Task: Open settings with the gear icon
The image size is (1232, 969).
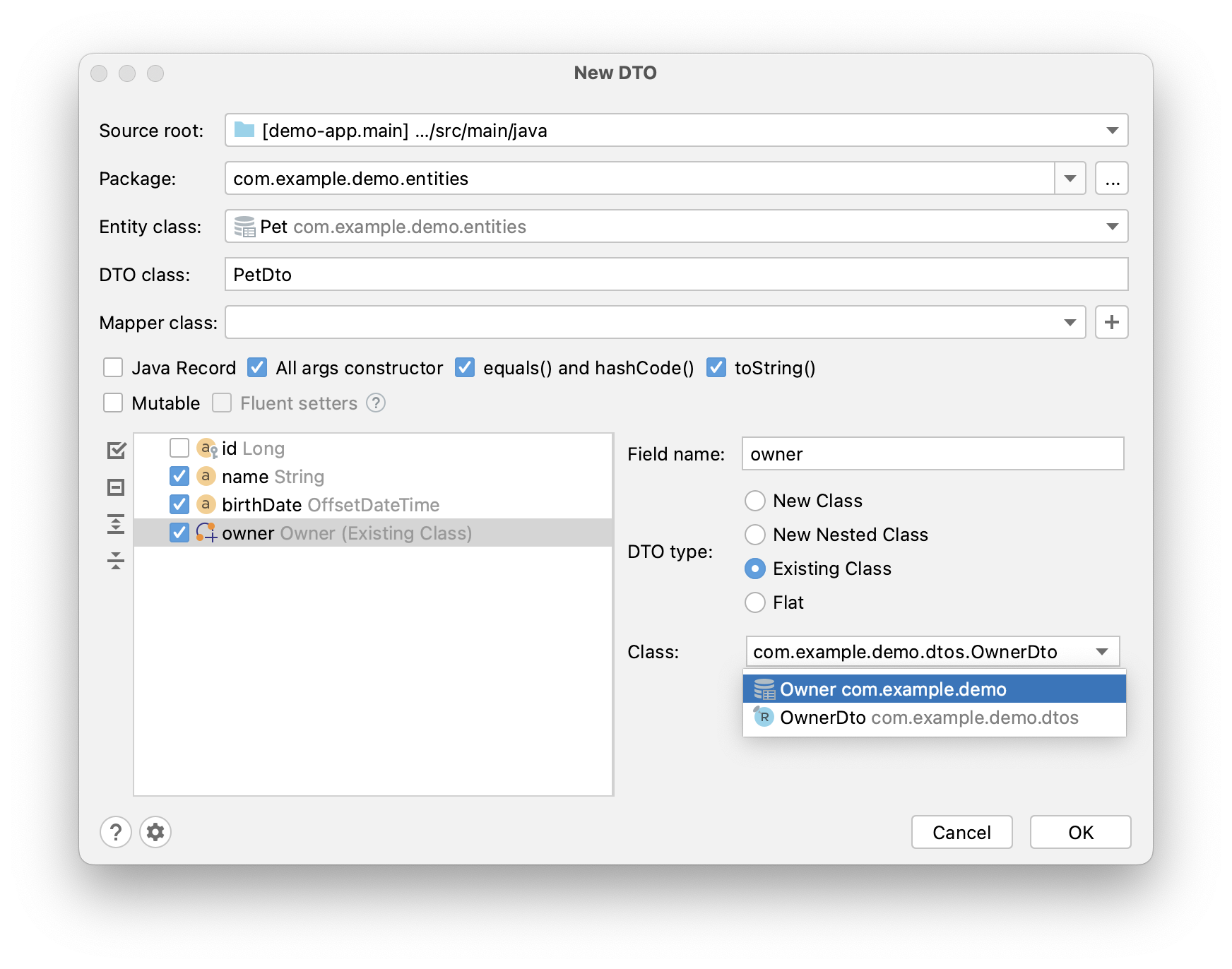Action: (x=155, y=832)
